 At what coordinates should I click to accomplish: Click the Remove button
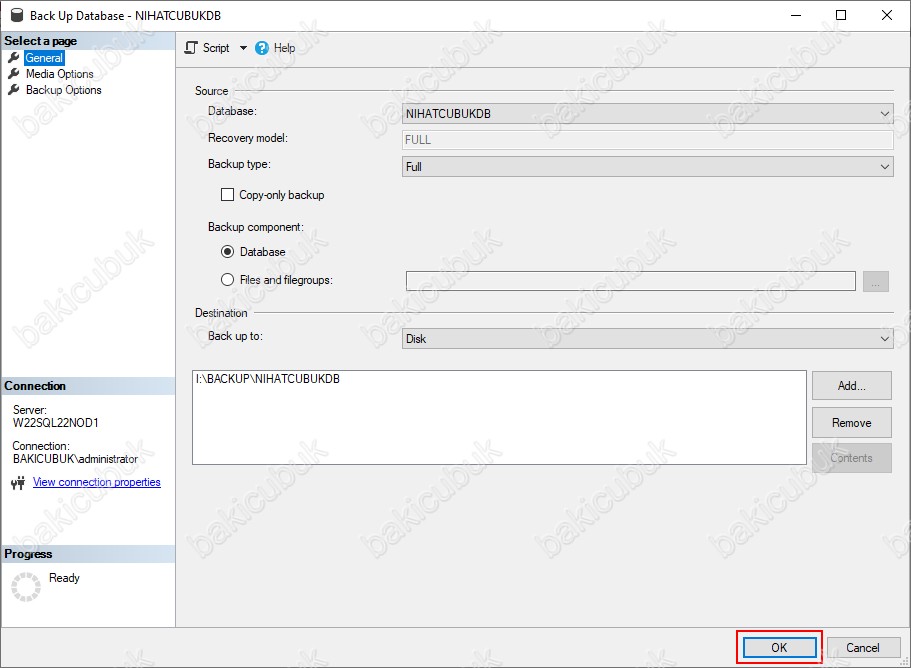pyautogui.click(x=852, y=423)
